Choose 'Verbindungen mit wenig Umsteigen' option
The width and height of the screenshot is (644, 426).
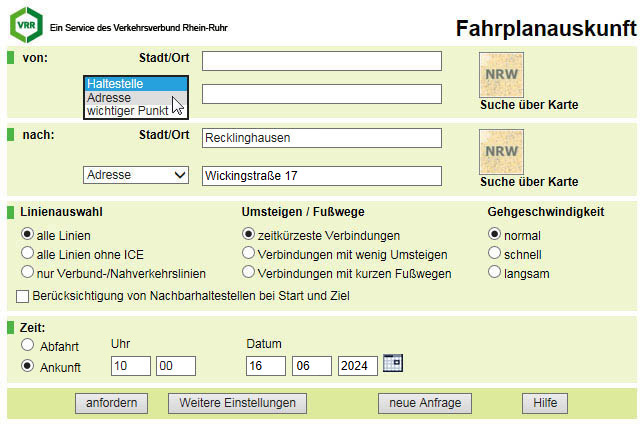(x=248, y=253)
